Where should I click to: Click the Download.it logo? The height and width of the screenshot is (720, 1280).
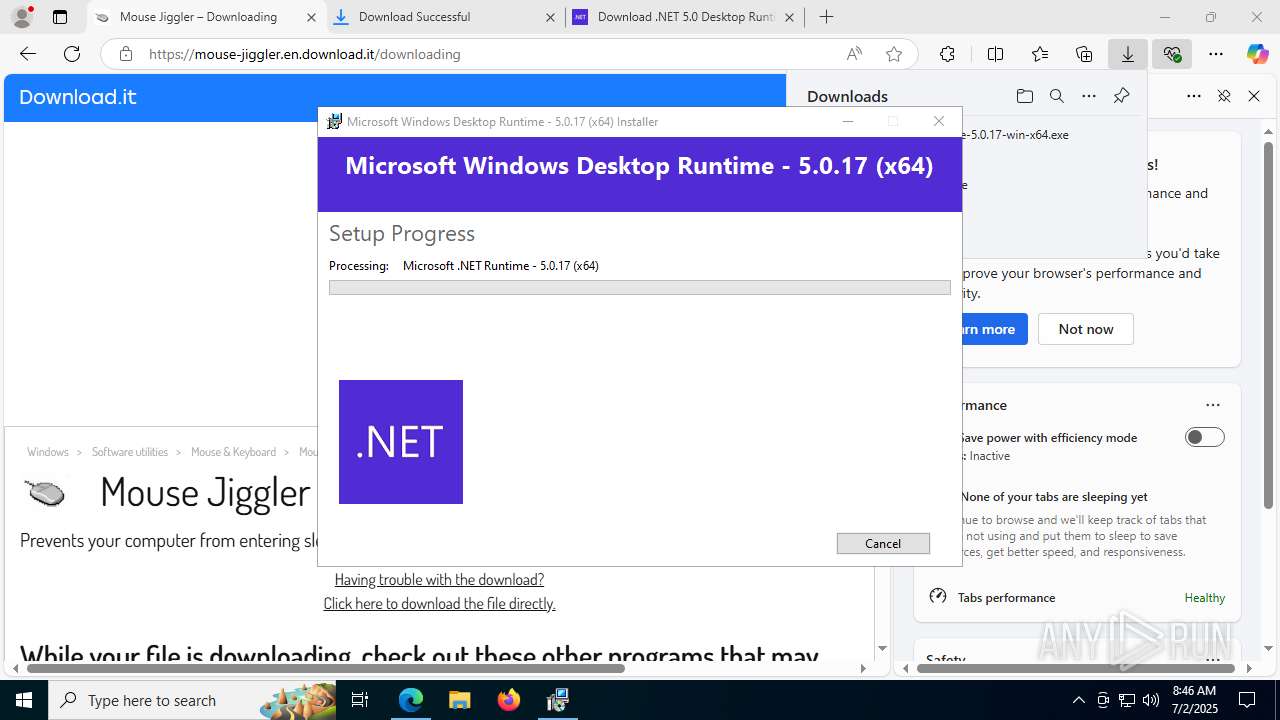point(77,97)
